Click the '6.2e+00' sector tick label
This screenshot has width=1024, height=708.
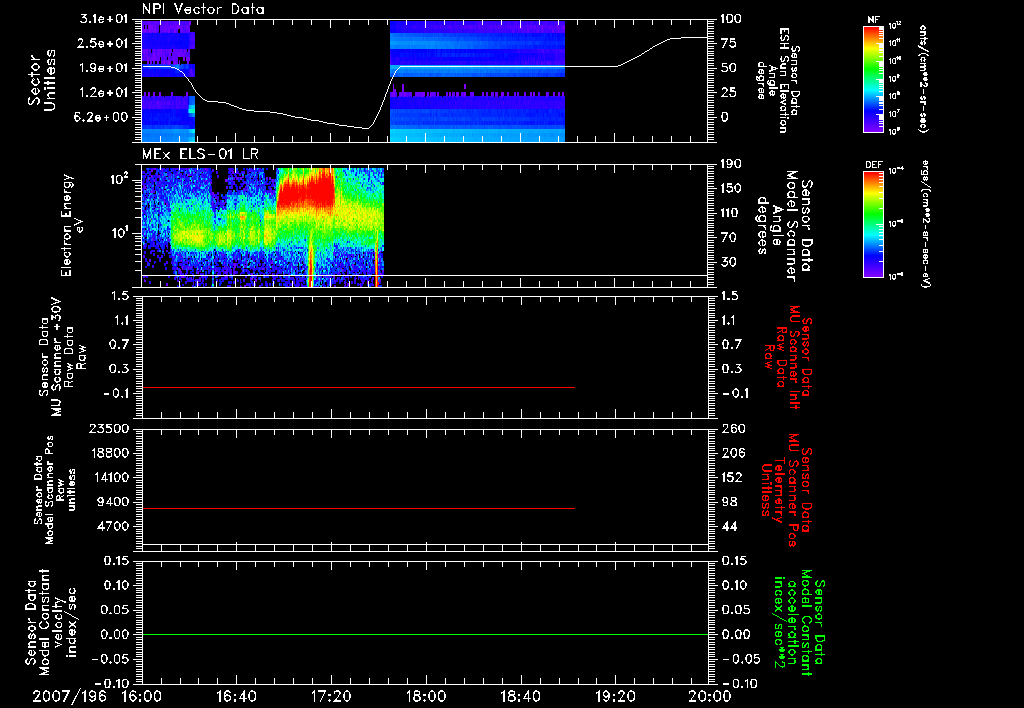[x=101, y=118]
